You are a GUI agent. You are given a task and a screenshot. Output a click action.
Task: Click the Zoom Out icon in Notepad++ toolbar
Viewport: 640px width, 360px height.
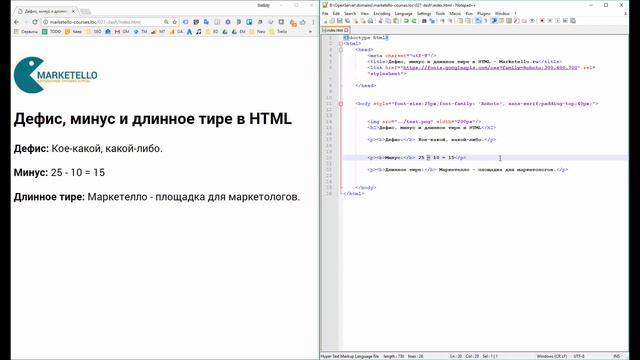point(450,20)
